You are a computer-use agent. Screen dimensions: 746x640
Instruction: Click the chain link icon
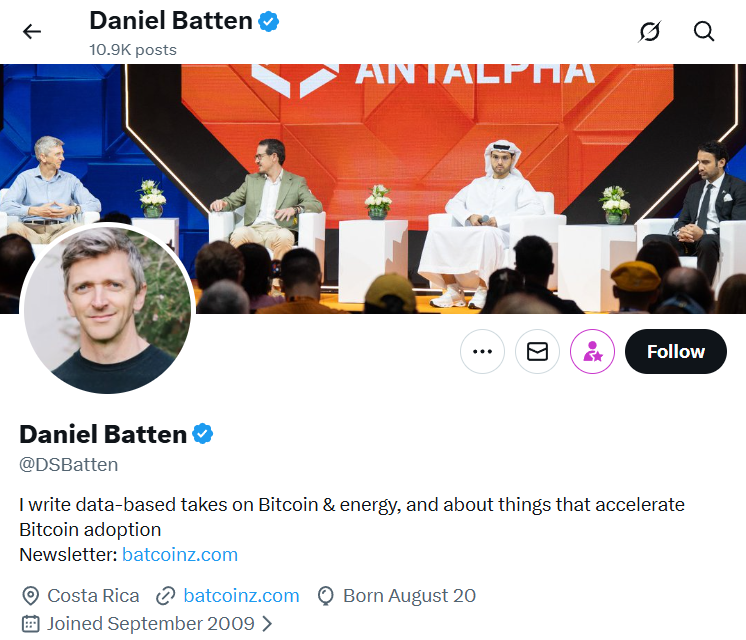coord(166,596)
